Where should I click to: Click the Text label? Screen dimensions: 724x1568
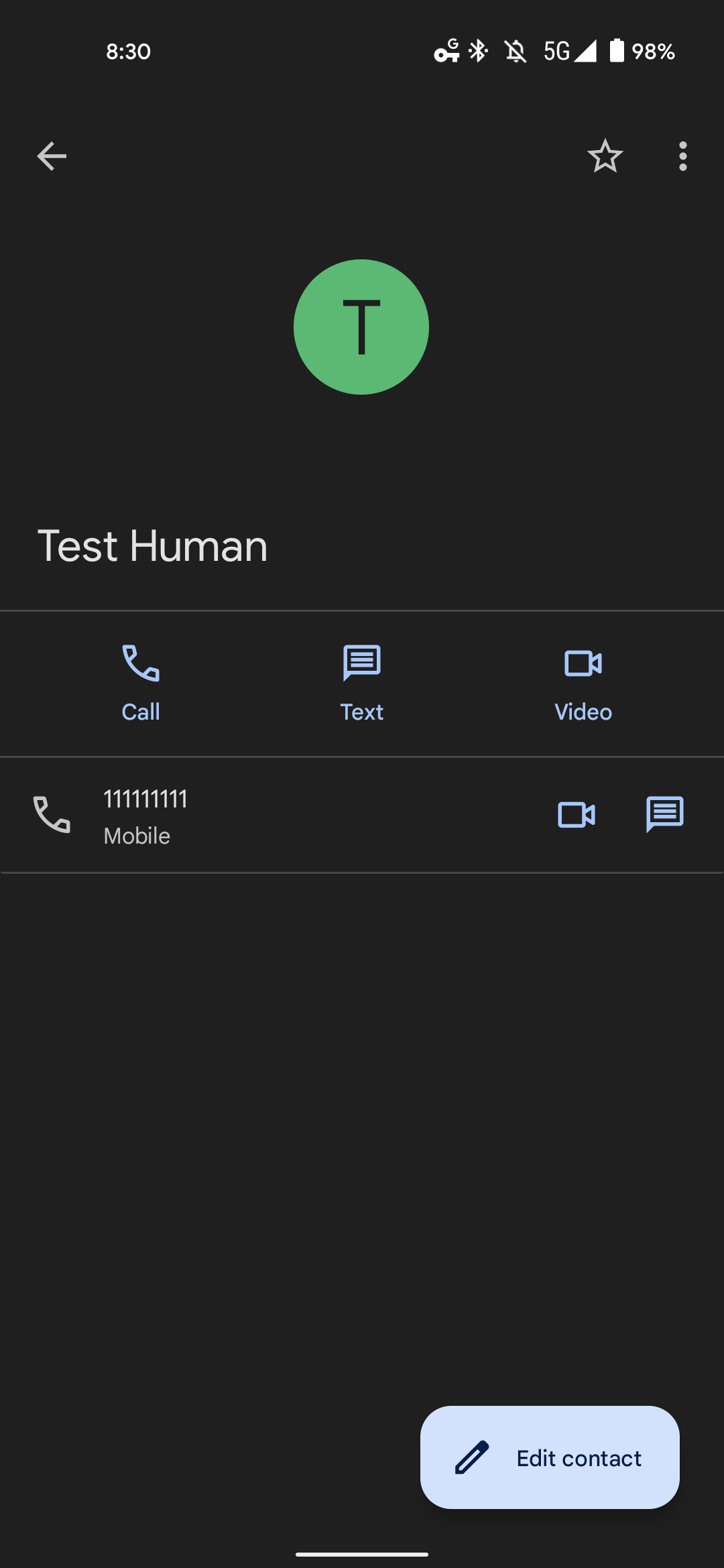pyautogui.click(x=362, y=712)
